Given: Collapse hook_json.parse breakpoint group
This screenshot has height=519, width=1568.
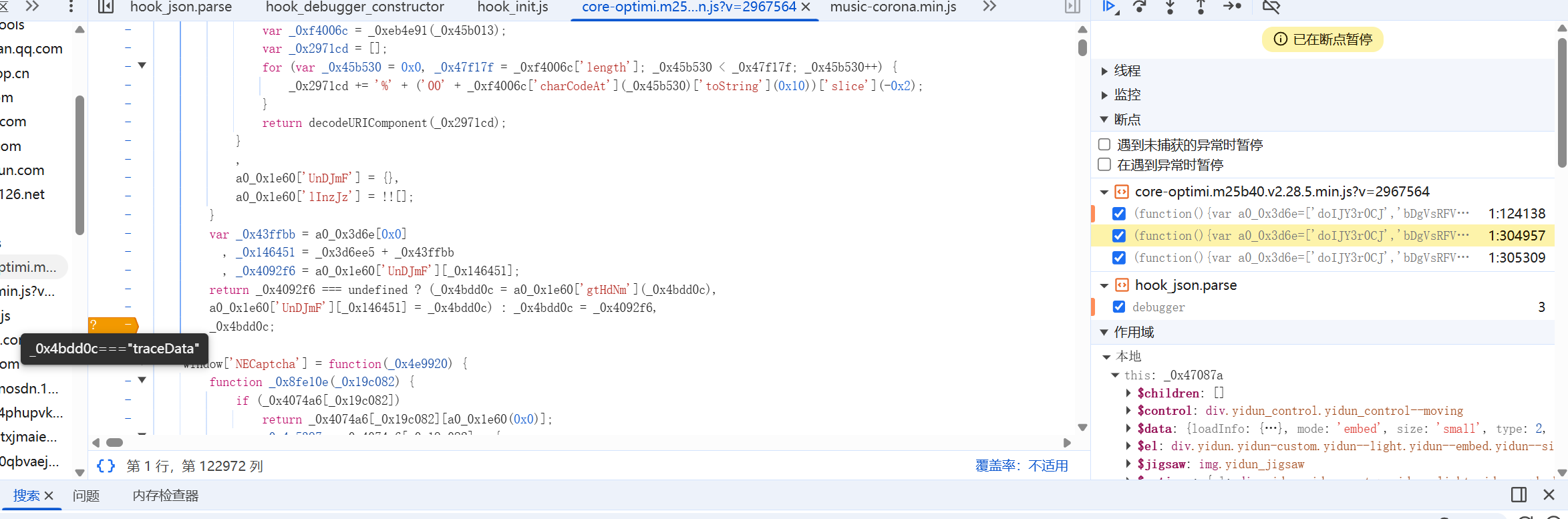Looking at the screenshot, I should [x=1104, y=286].
